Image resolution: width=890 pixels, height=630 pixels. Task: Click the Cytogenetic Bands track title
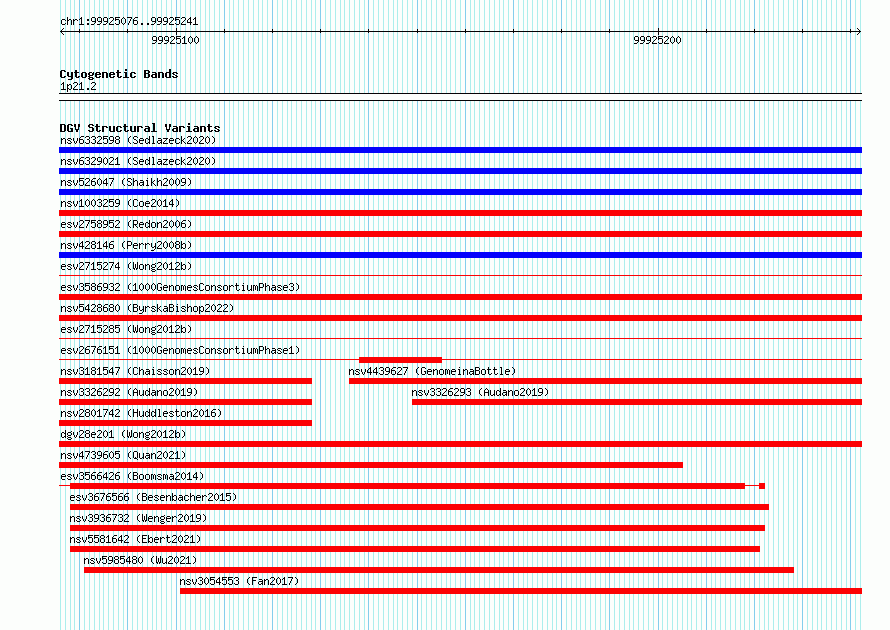(119, 74)
